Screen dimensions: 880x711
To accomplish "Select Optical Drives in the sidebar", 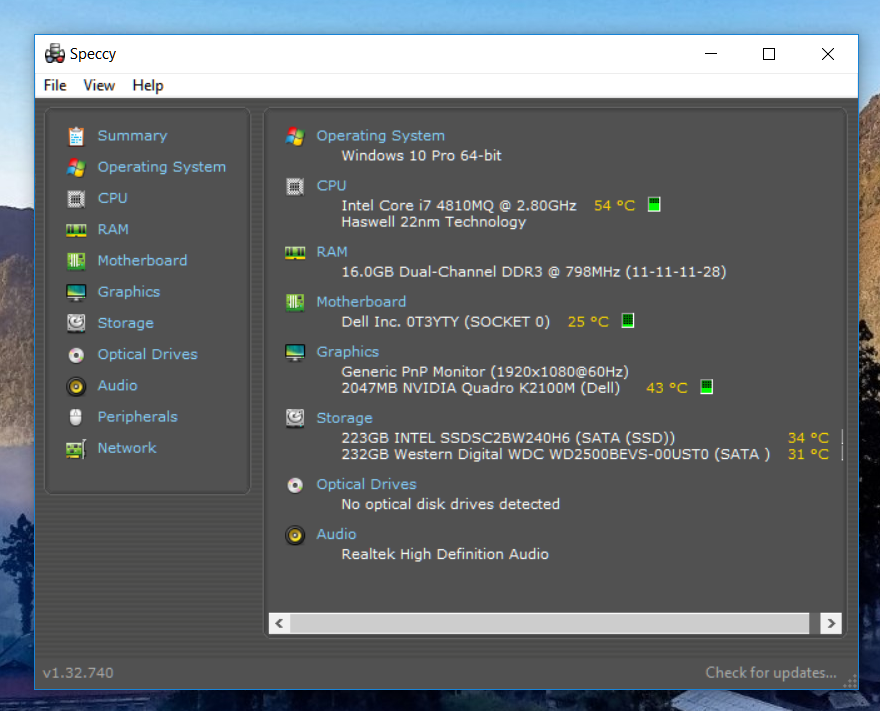I will click(148, 355).
